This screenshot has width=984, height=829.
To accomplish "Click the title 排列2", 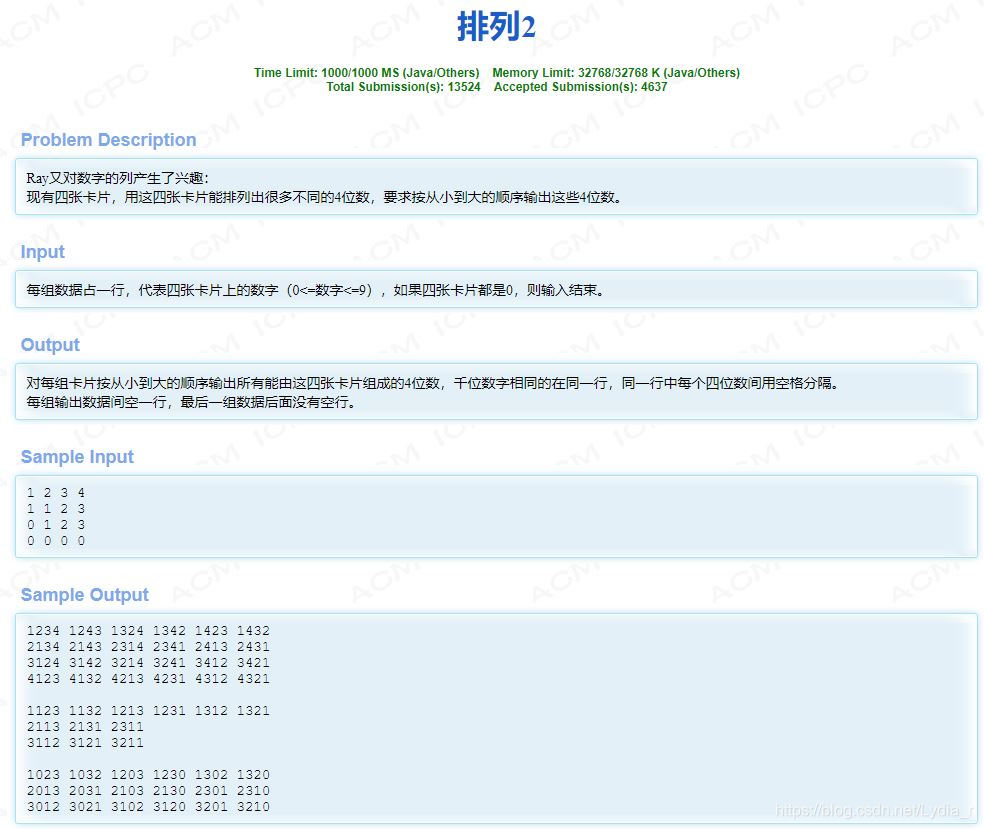I will pos(496,27).
